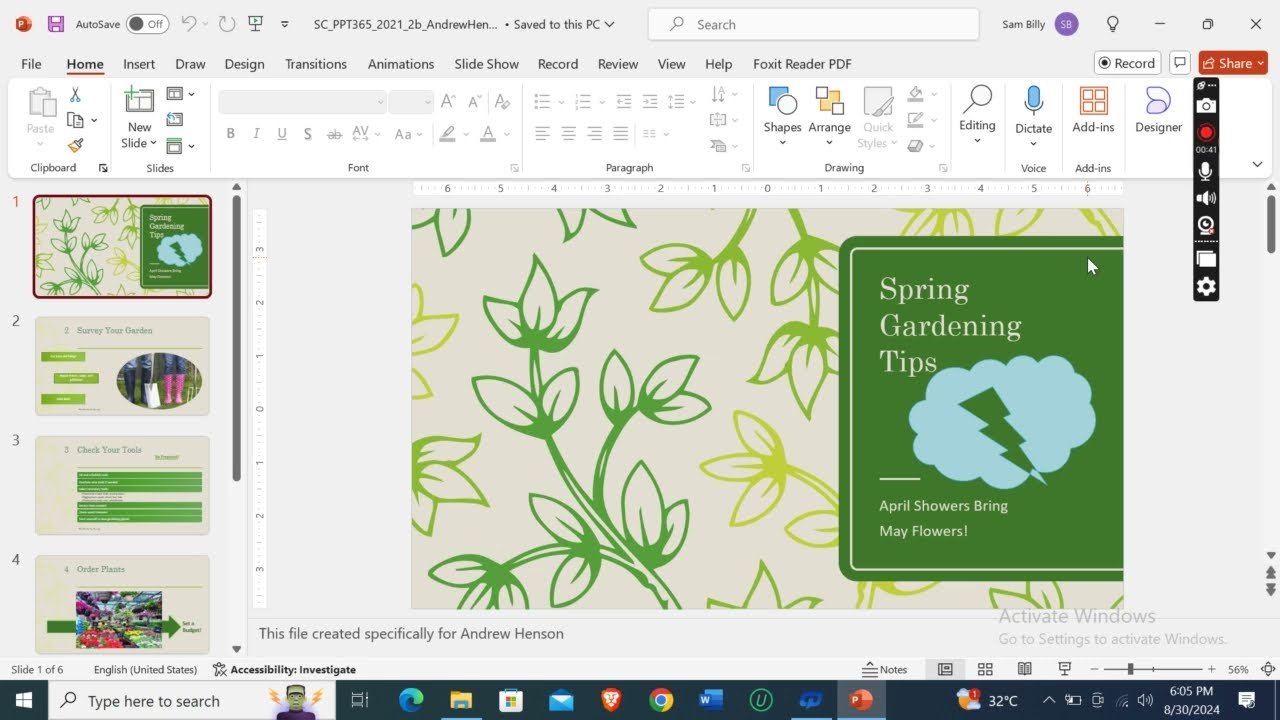Image resolution: width=1280 pixels, height=720 pixels.
Task: Open the Add-ins button
Action: coord(1093,110)
